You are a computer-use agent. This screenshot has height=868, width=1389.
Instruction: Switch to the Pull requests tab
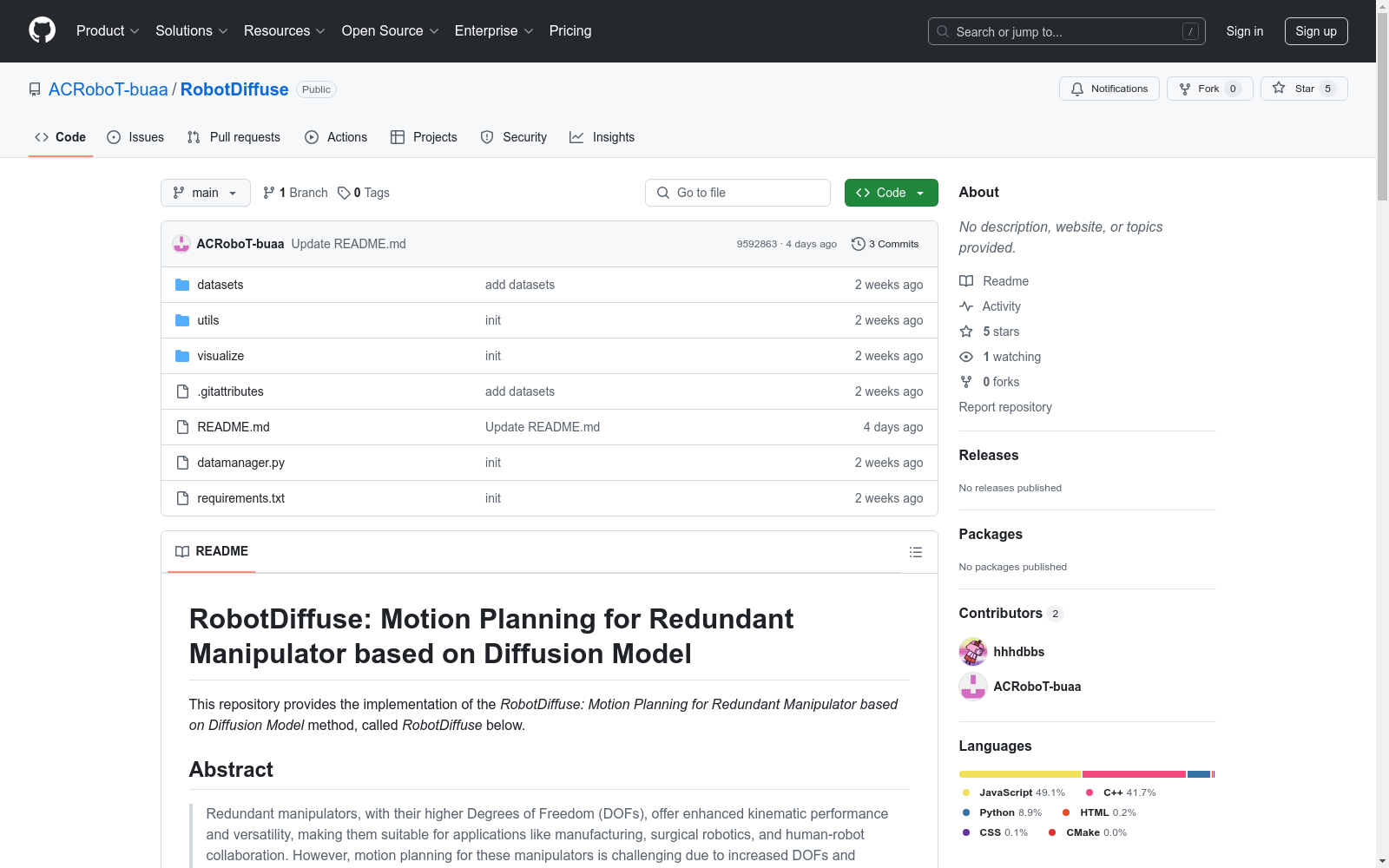(234, 137)
